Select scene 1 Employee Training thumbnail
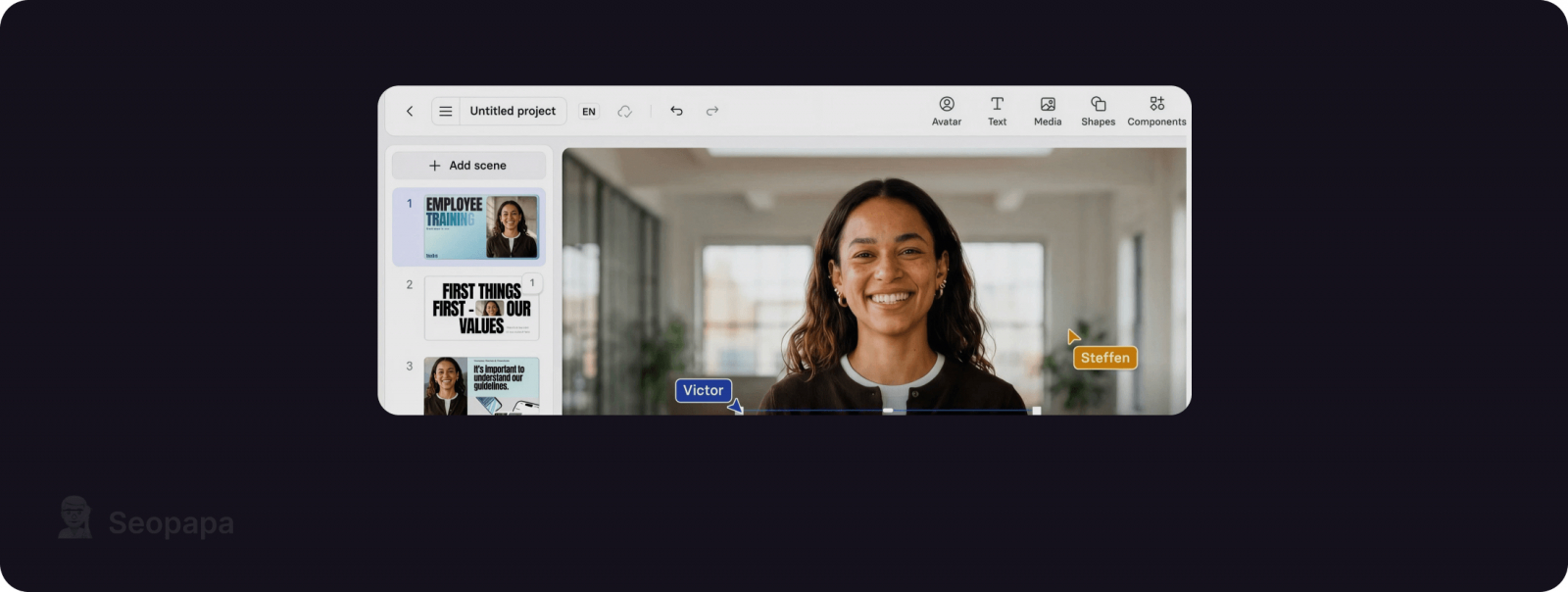 (481, 227)
